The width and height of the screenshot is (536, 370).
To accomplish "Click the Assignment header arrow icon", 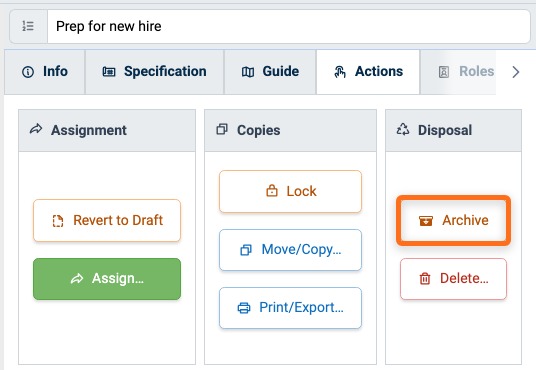I will coord(36,129).
